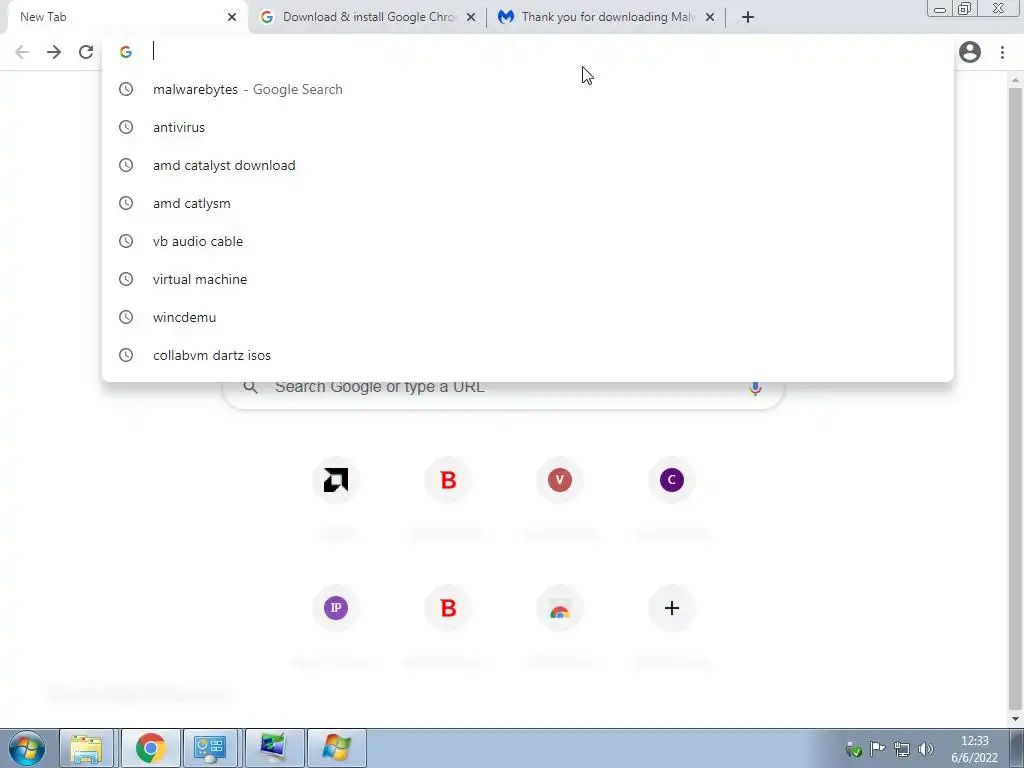Reload the current page
Screen dimensions: 1024x768
point(86,52)
